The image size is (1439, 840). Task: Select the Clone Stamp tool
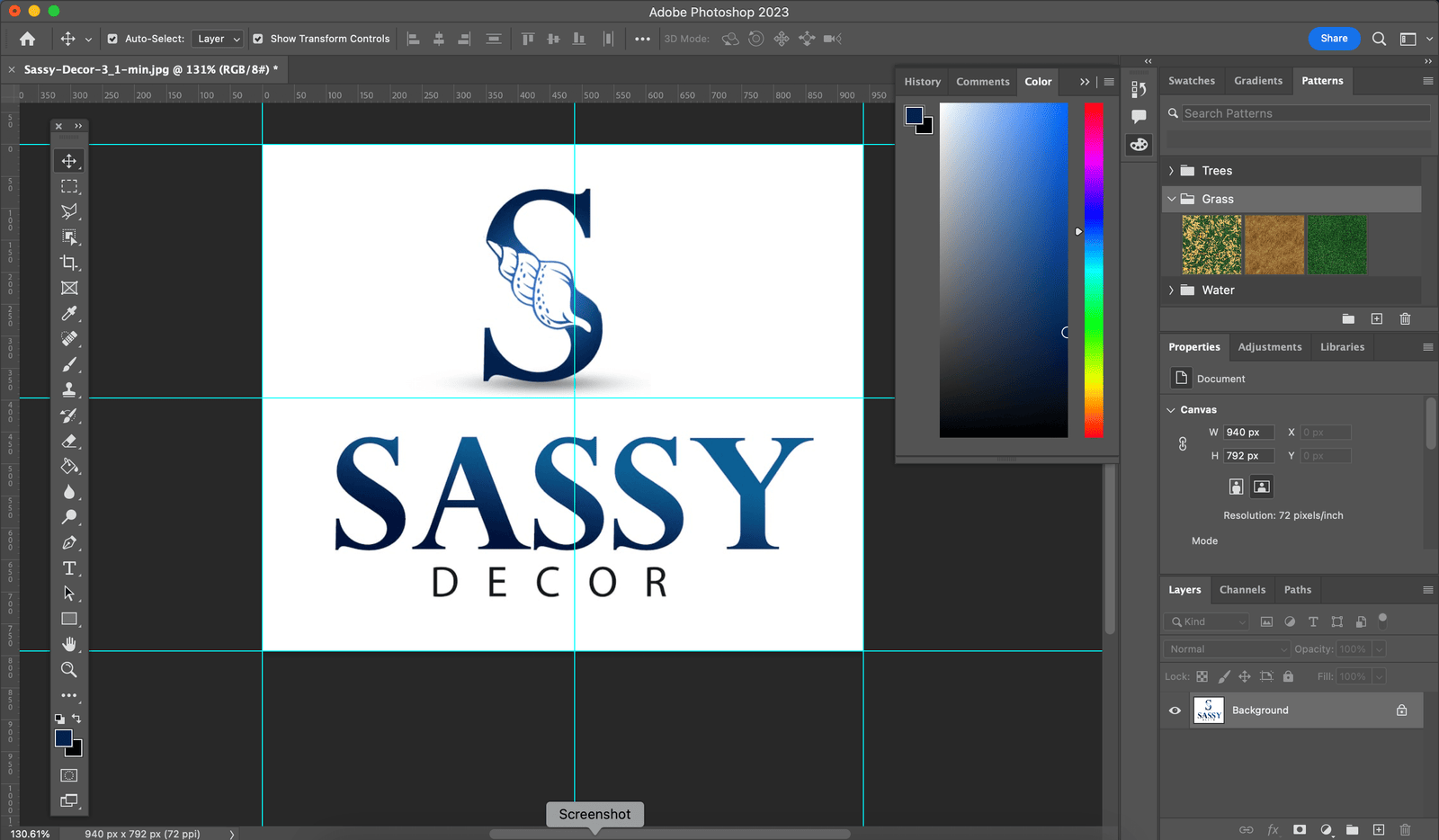[69, 390]
